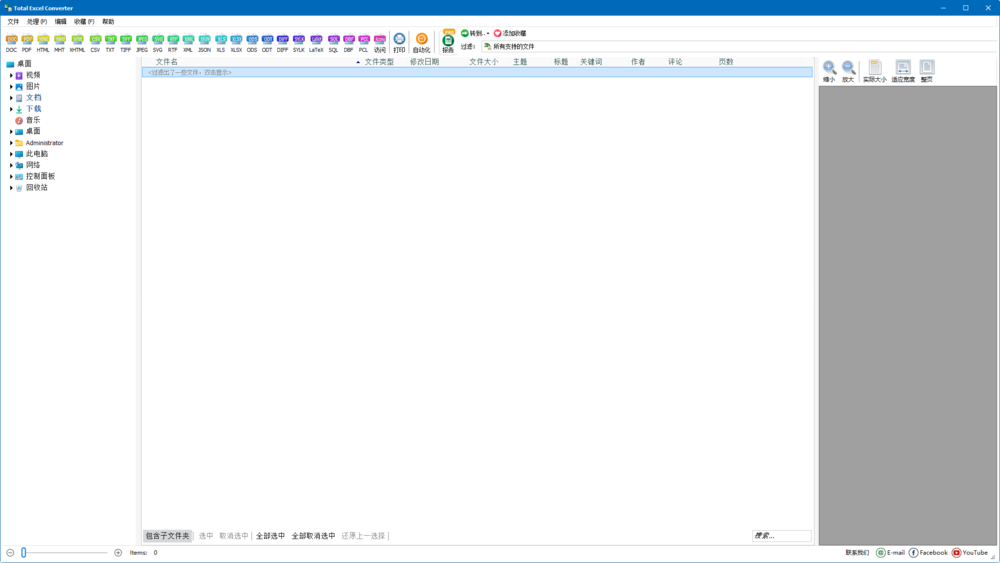Click 添加收藏 add to favorites
Viewport: 1000px width, 563px height.
tap(510, 33)
